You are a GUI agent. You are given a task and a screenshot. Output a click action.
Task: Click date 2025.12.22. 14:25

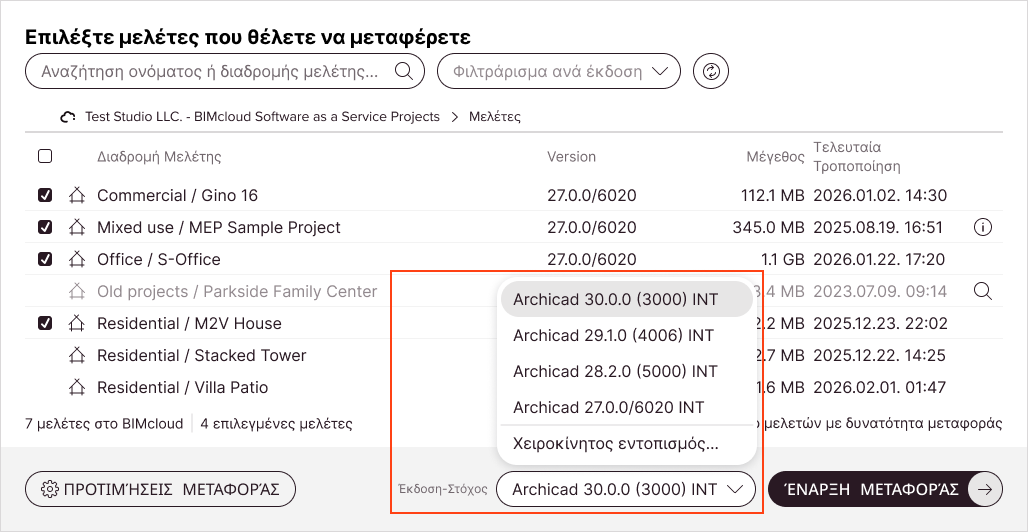coord(880,356)
